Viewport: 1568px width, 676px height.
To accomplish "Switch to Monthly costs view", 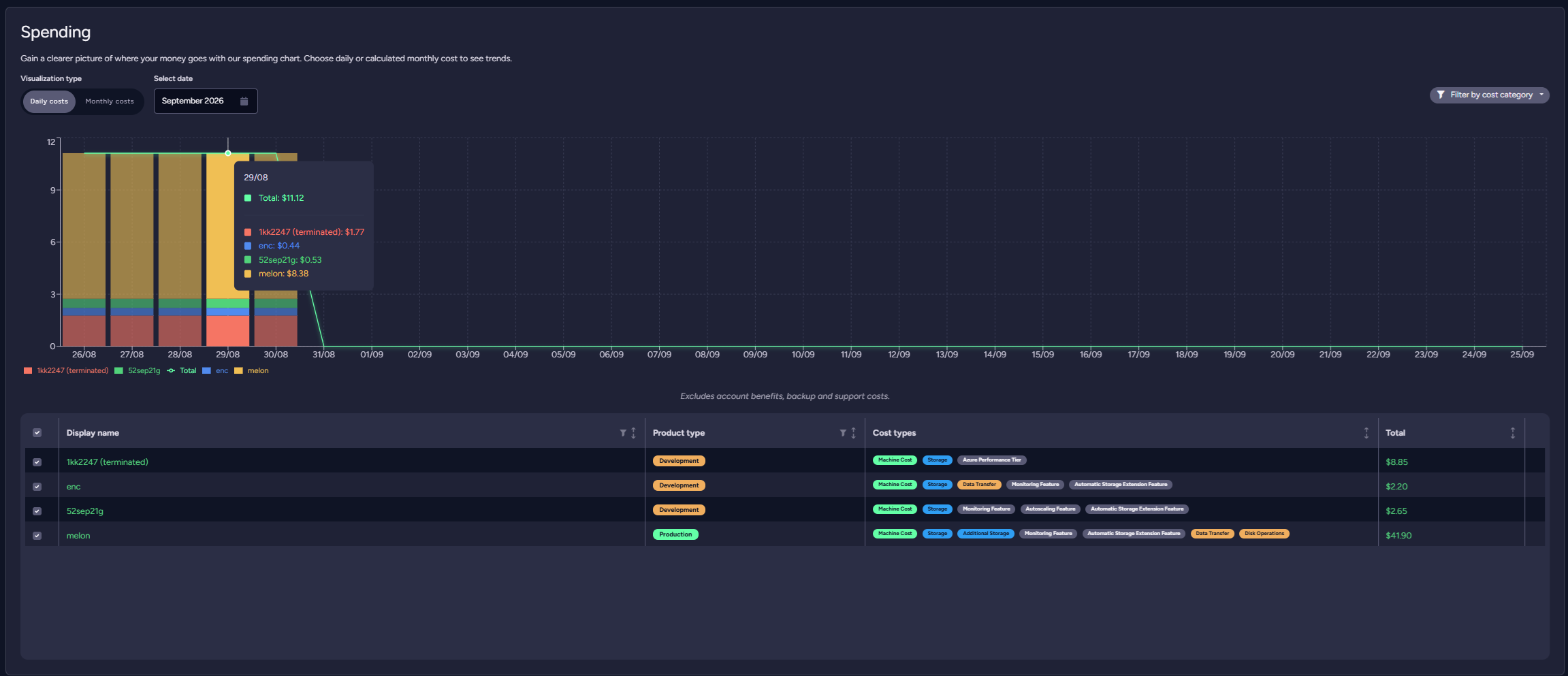I will point(110,101).
